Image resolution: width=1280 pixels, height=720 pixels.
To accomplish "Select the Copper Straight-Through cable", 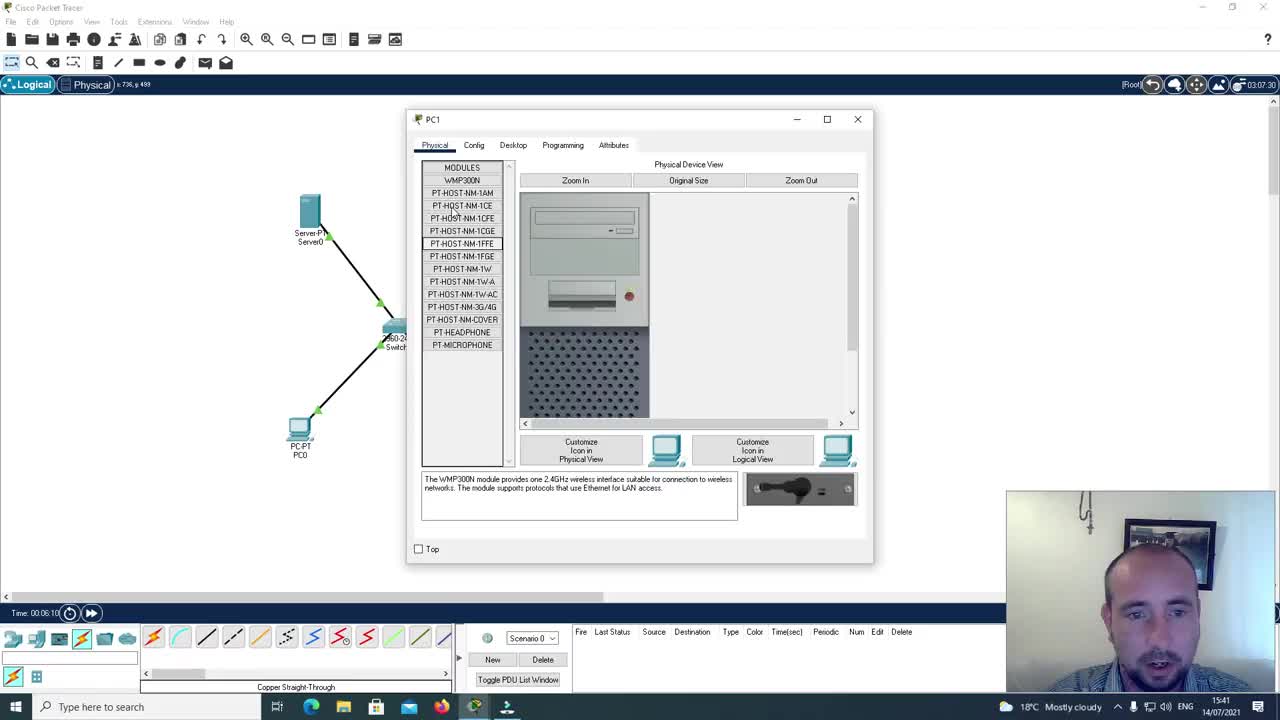I will tap(207, 638).
